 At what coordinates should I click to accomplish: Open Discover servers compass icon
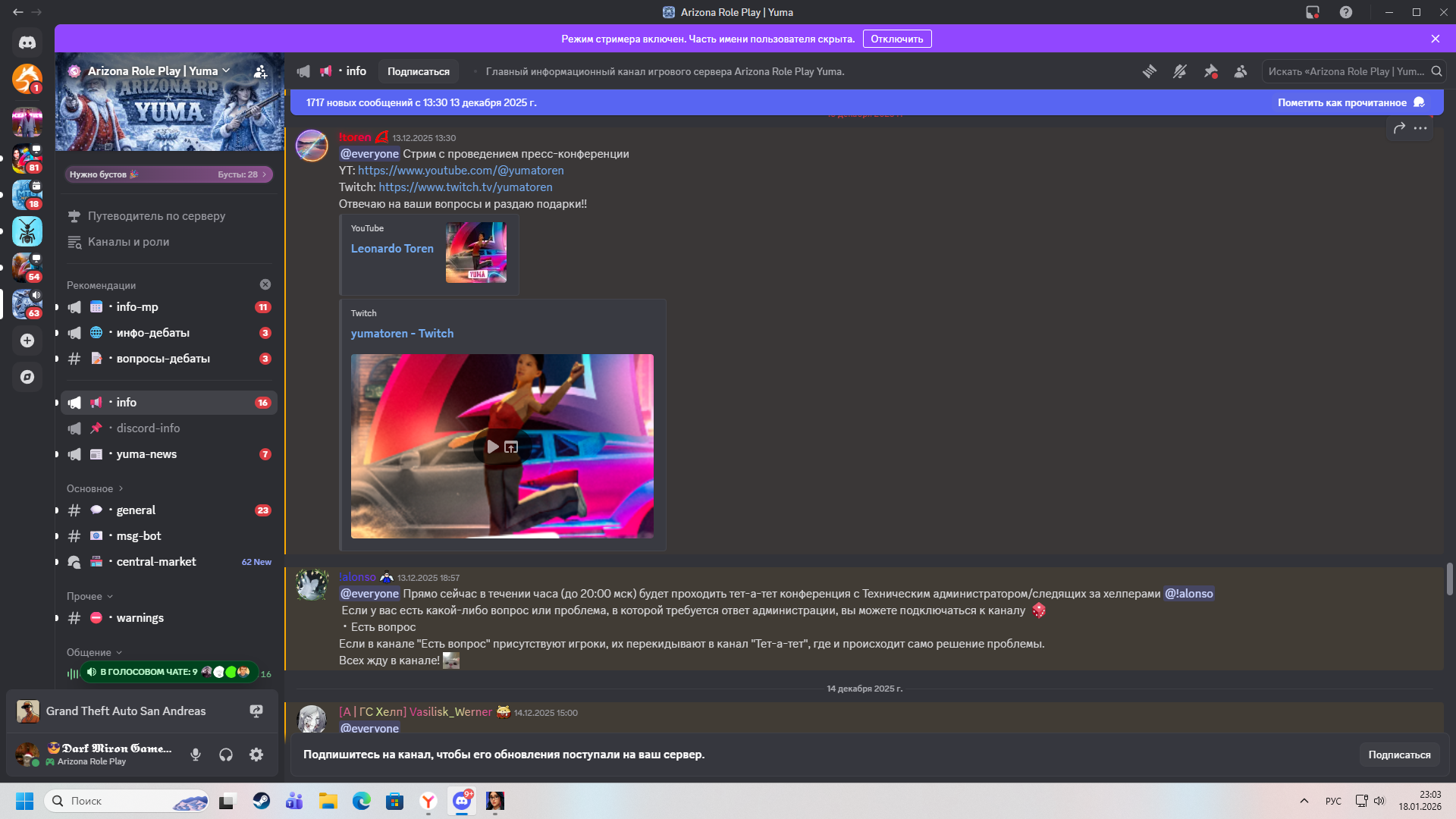tap(27, 377)
